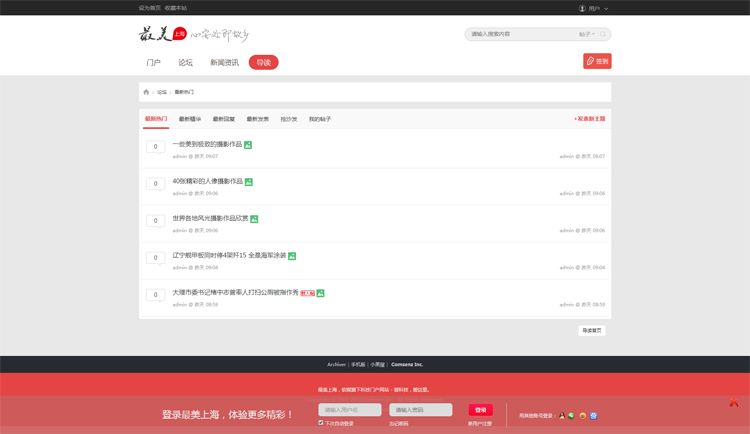This screenshot has height=434, width=750.
Task: Click reply count 0 of 世界各地风光摄影作品欣赏
Action: 155,220
